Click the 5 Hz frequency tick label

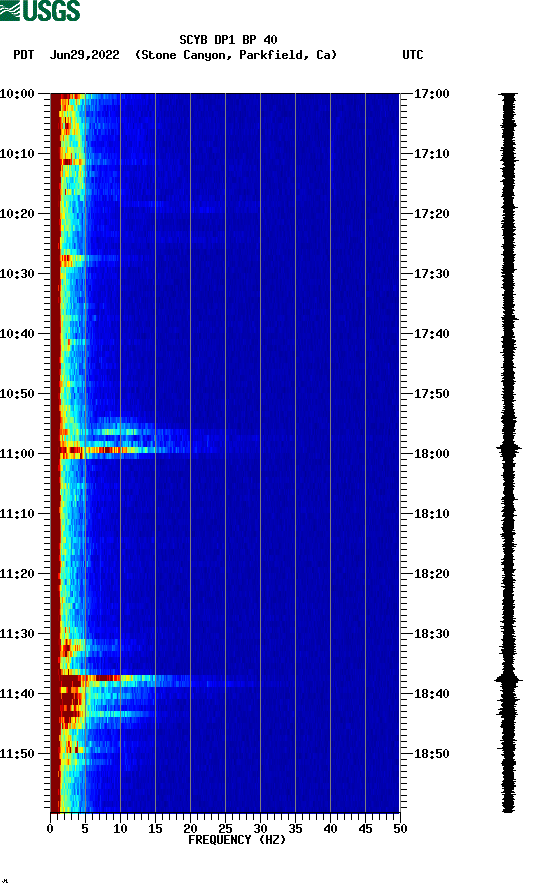[x=85, y=829]
